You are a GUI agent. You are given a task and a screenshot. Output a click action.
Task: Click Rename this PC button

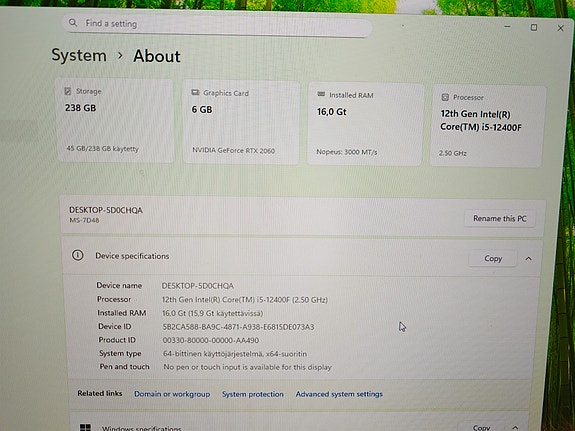click(499, 219)
